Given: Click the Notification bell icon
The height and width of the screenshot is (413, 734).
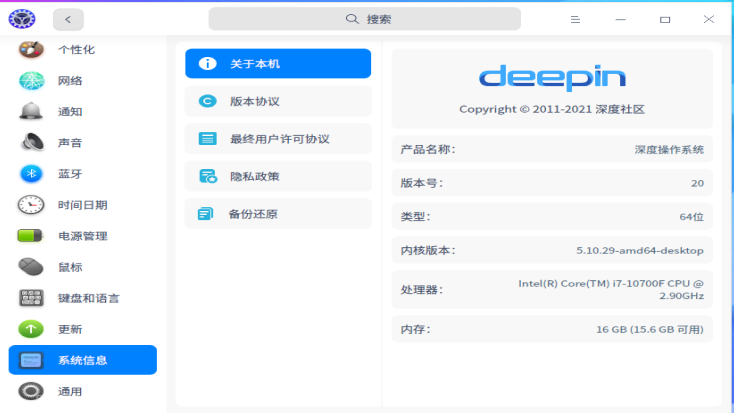Looking at the screenshot, I should coord(31,111).
